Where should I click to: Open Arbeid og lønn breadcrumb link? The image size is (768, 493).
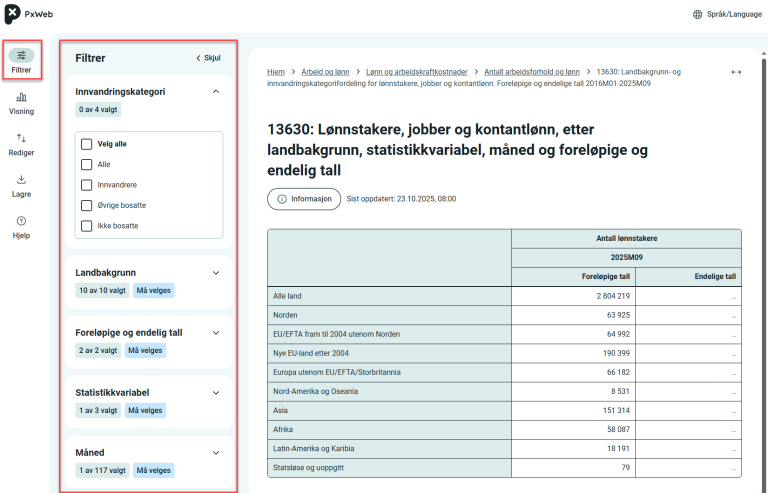tap(325, 72)
